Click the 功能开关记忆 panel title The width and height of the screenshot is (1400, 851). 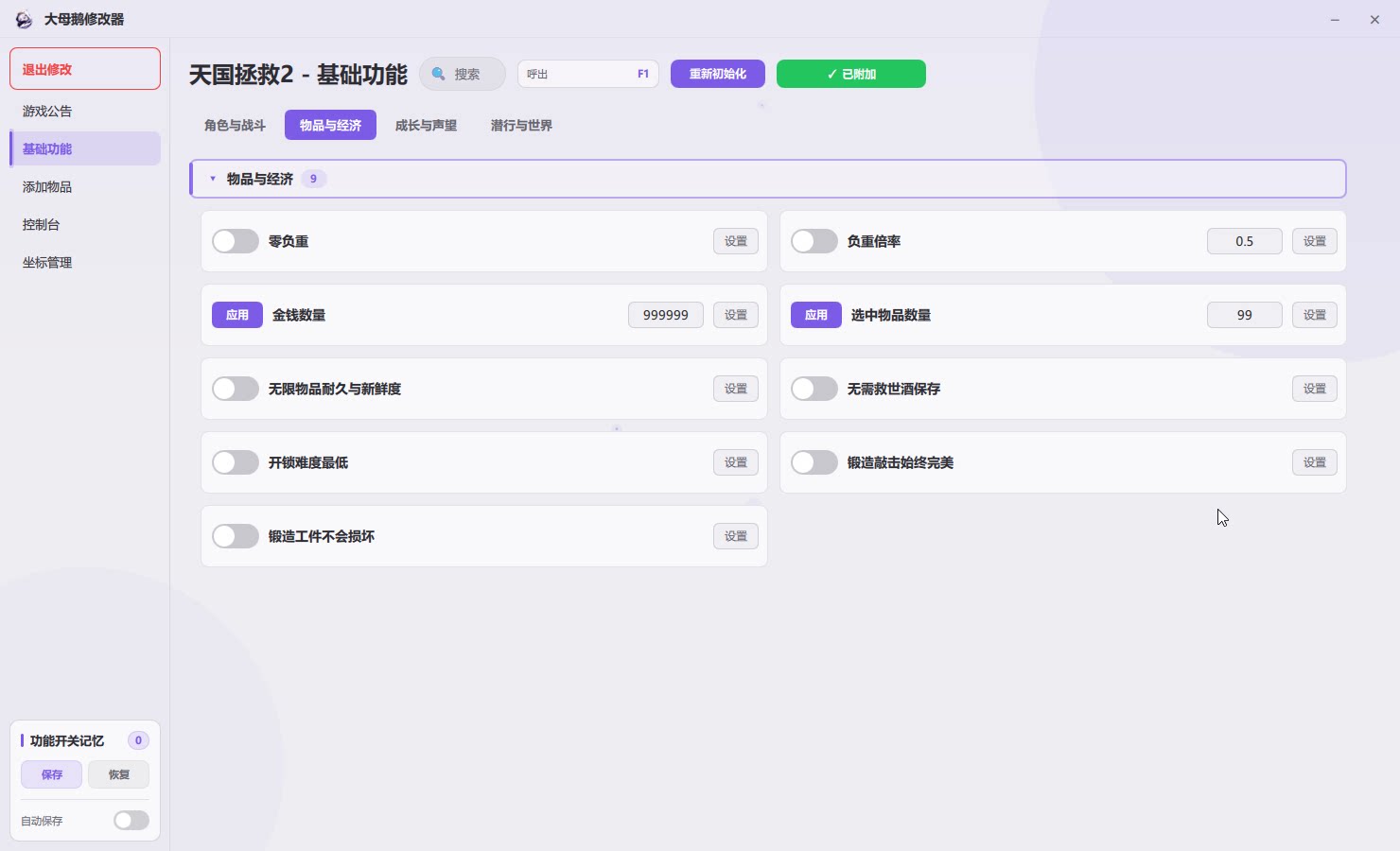(x=67, y=740)
